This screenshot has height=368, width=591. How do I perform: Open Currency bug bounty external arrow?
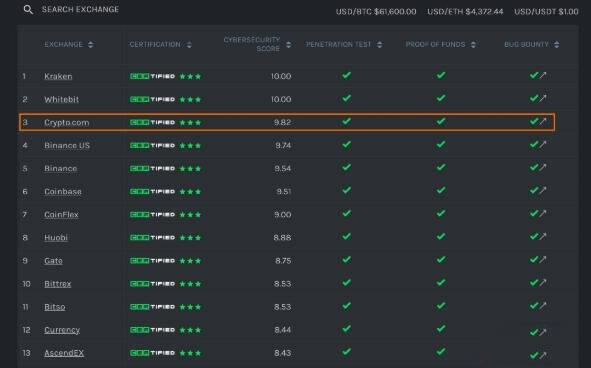[x=543, y=332]
